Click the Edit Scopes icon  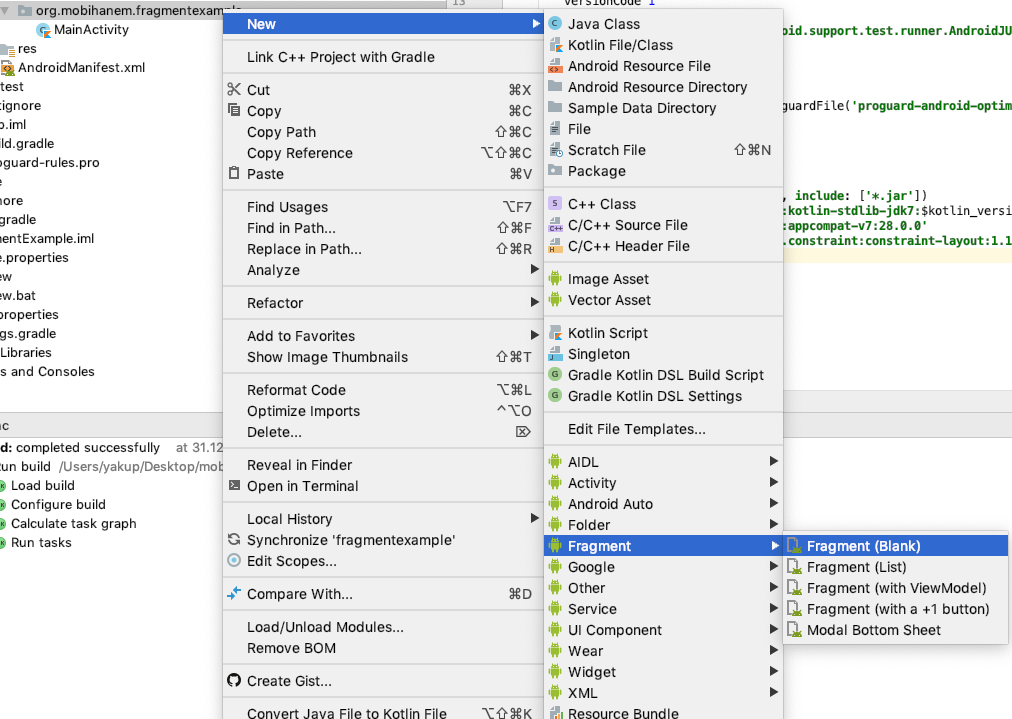point(234,560)
